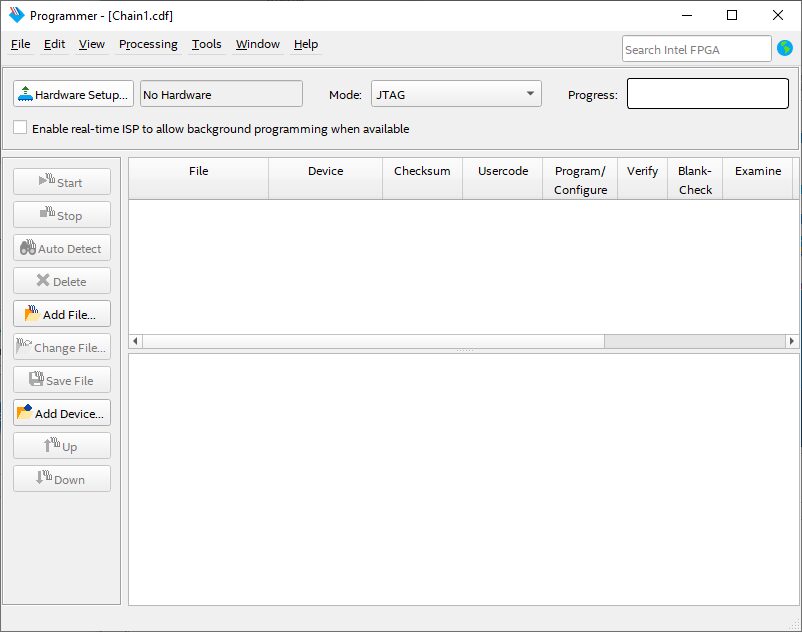Click the Hardware Setup button
This screenshot has height=632, width=802.
click(x=73, y=94)
